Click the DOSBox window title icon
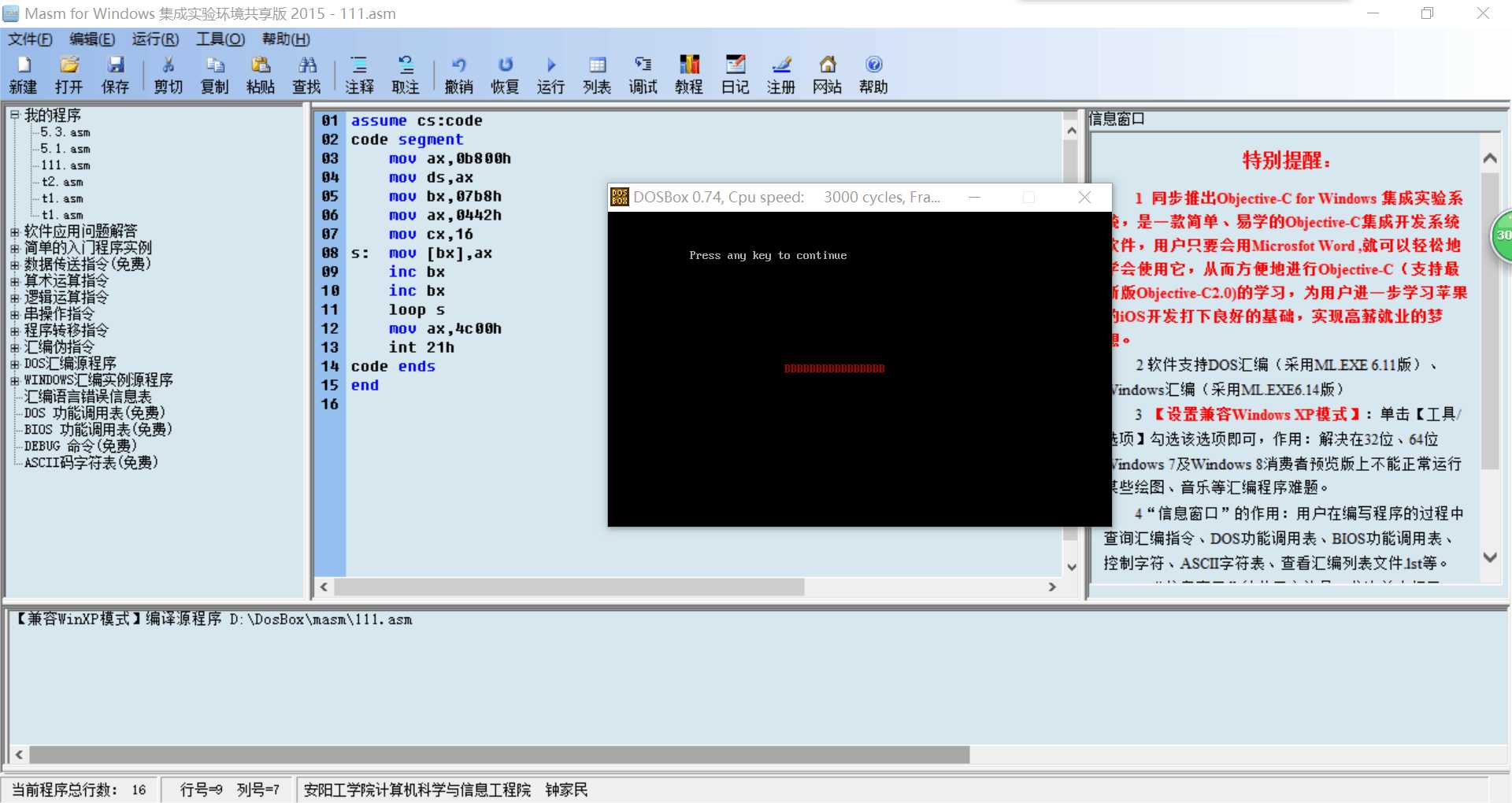1512x803 pixels. pyautogui.click(x=620, y=197)
